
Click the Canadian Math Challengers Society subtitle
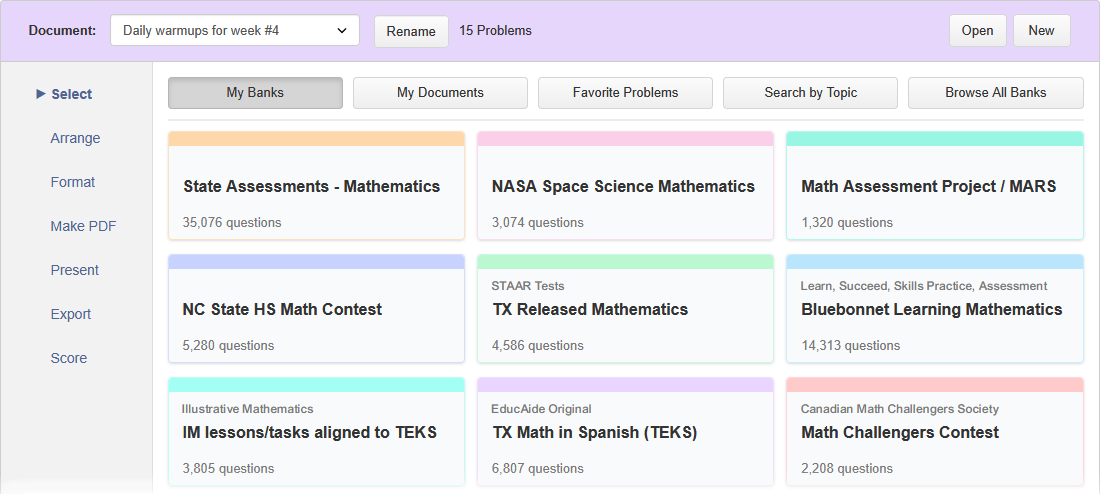(x=899, y=408)
